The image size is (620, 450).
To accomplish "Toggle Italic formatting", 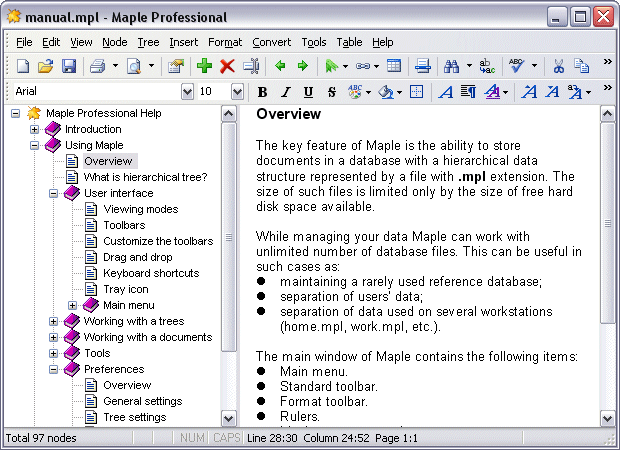I will pyautogui.click(x=285, y=92).
